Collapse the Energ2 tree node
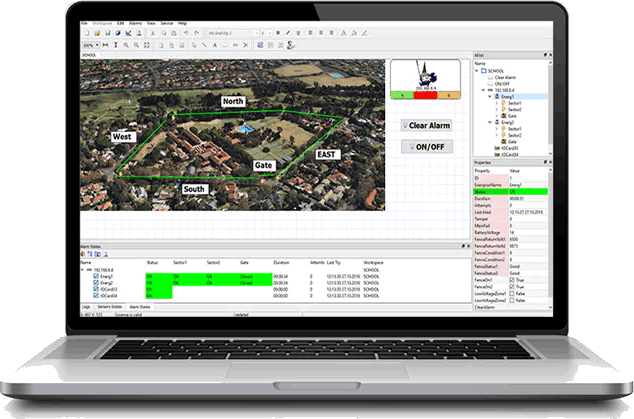 [490, 122]
